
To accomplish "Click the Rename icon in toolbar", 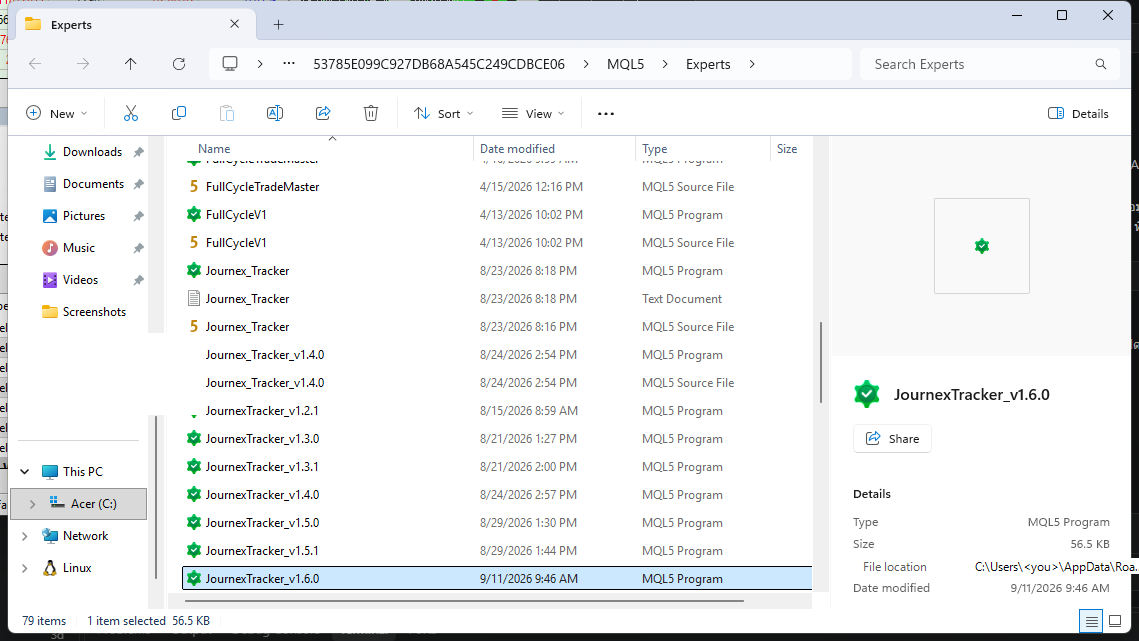I will tap(275, 113).
